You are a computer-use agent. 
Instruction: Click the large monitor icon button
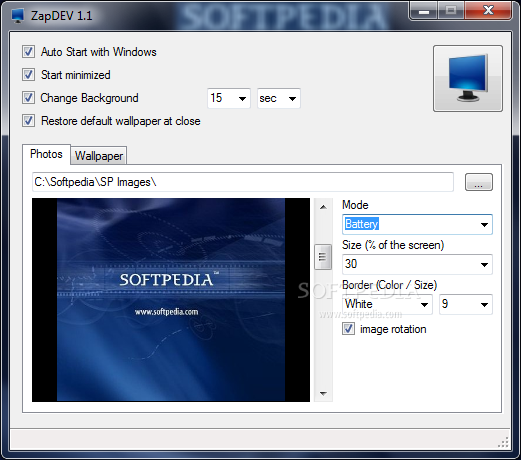(468, 78)
